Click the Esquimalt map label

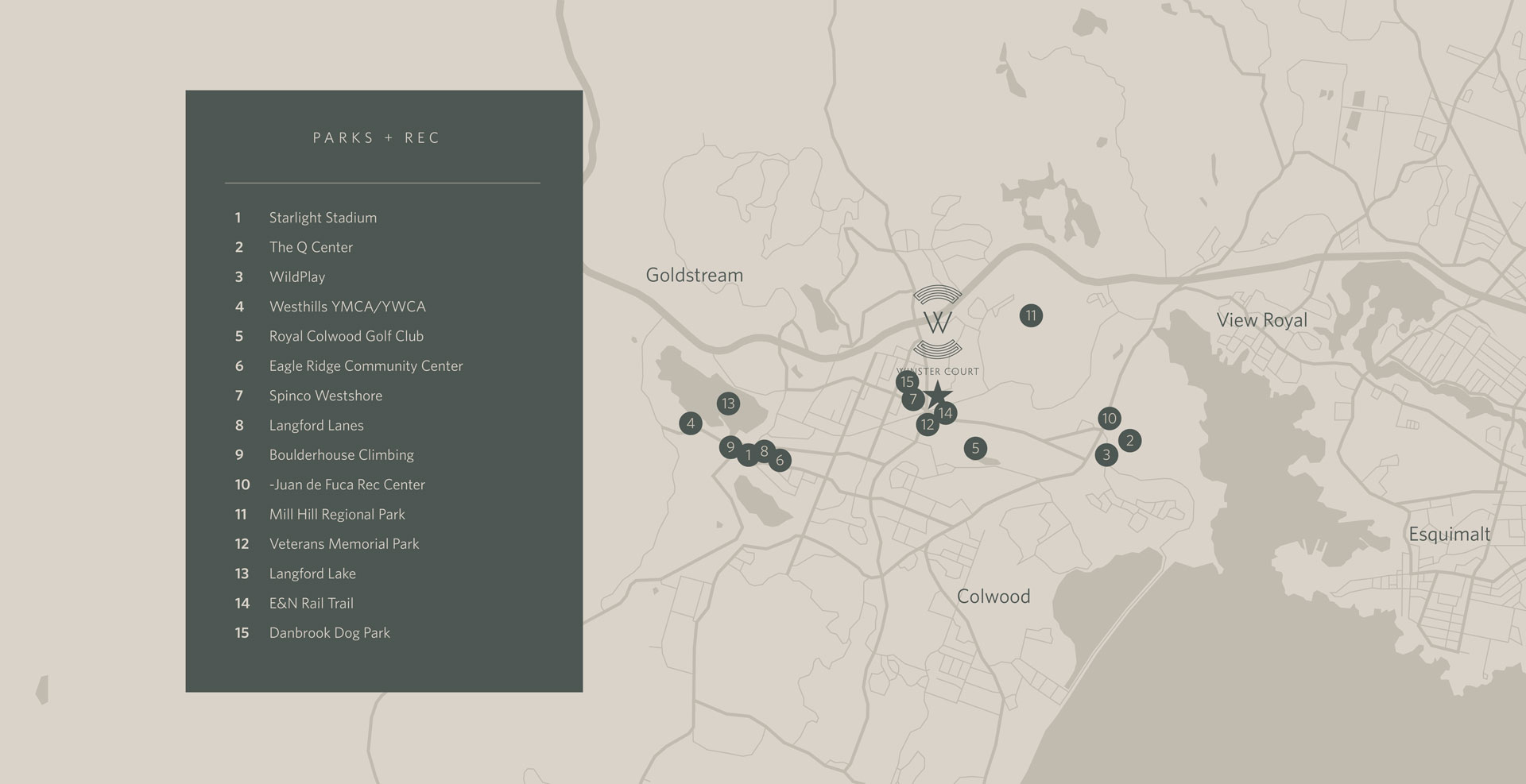1449,535
